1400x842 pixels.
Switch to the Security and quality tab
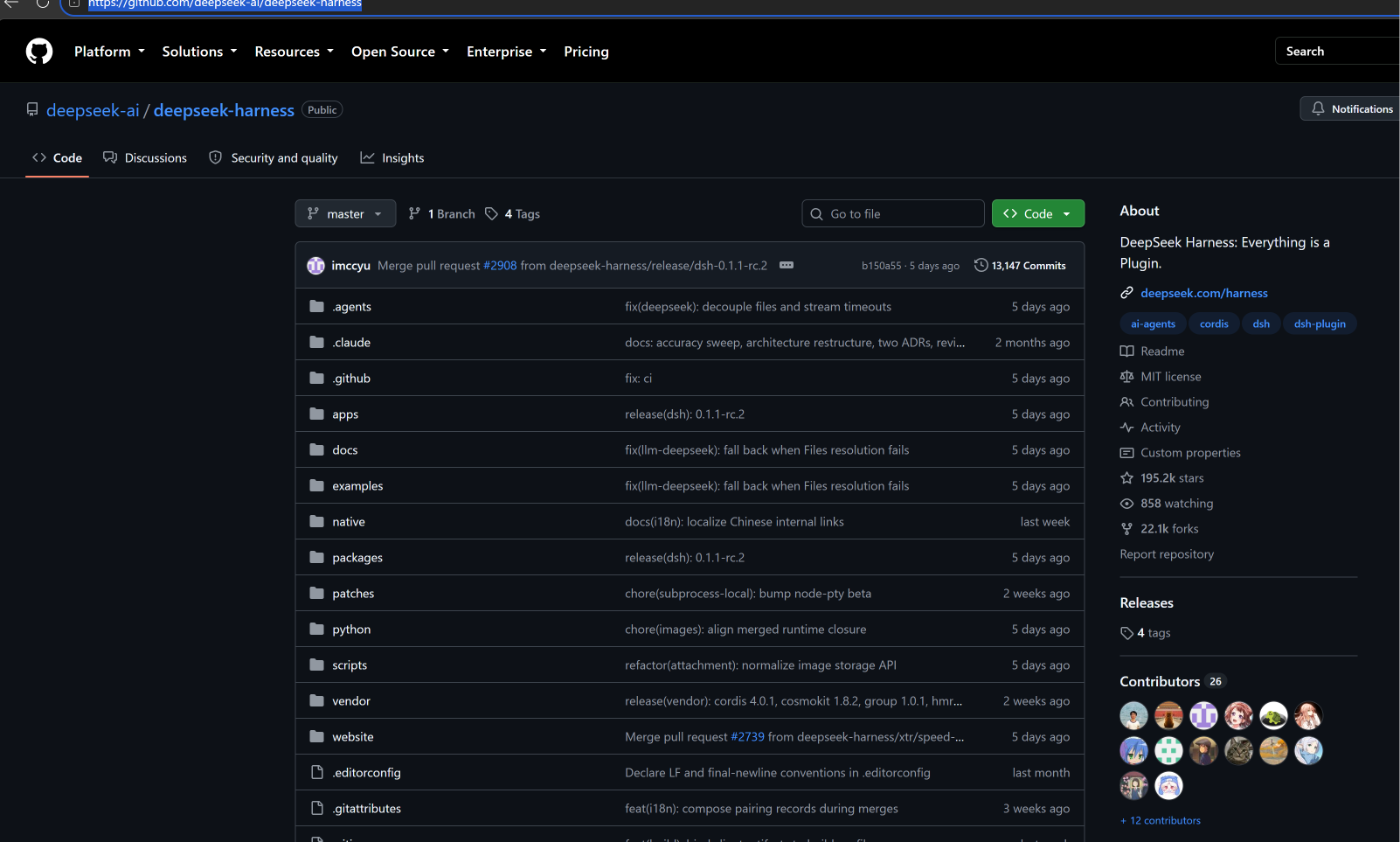click(274, 158)
